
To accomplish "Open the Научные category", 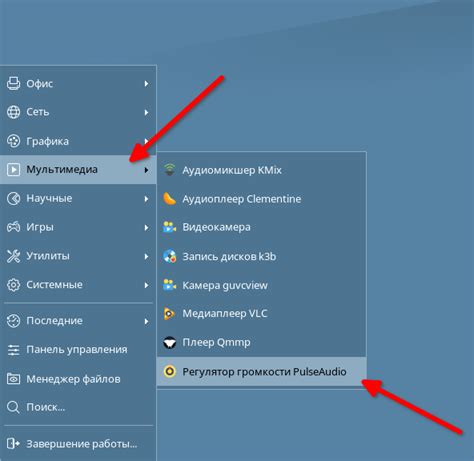I will pyautogui.click(x=78, y=199).
